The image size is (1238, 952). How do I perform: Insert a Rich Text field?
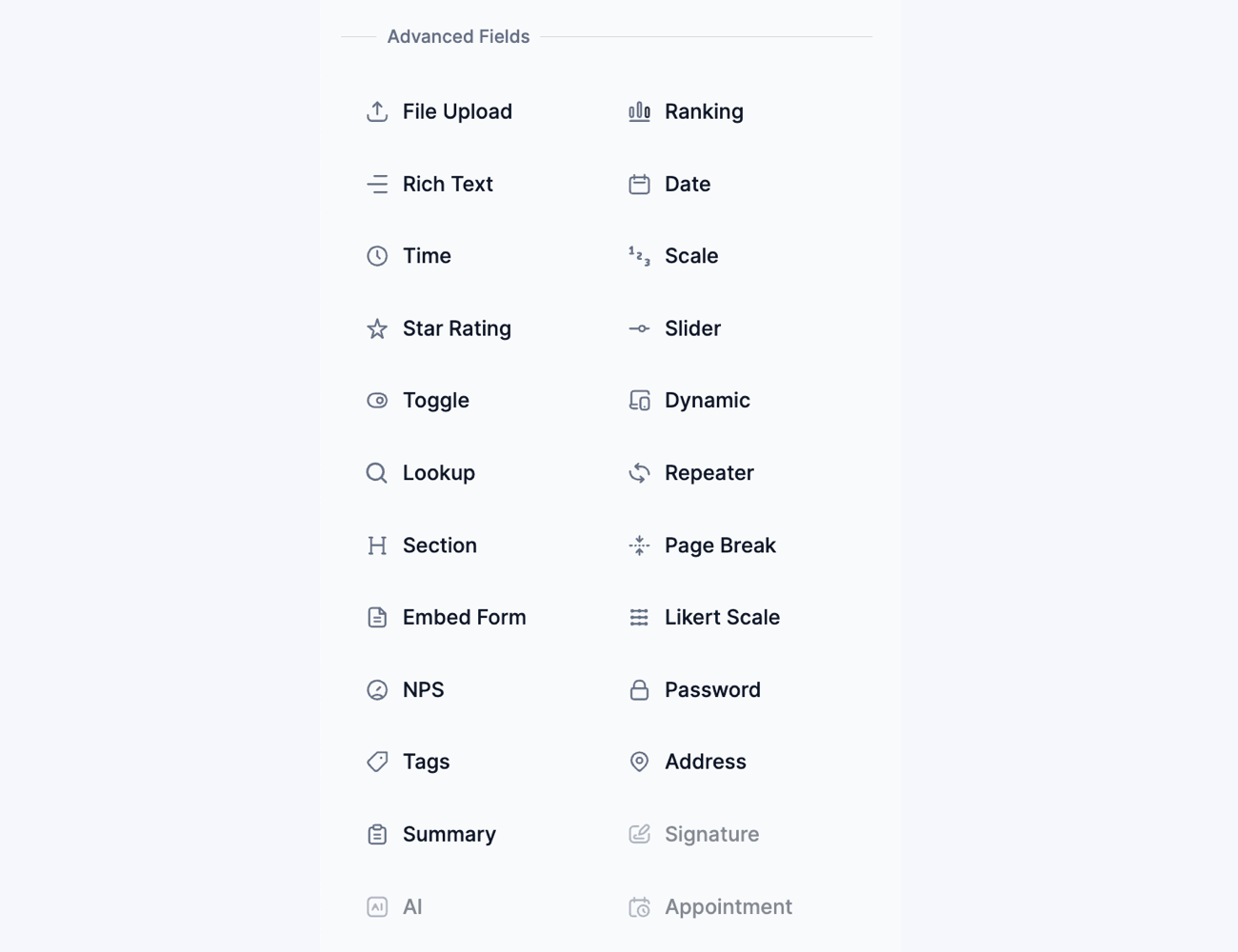pos(447,184)
